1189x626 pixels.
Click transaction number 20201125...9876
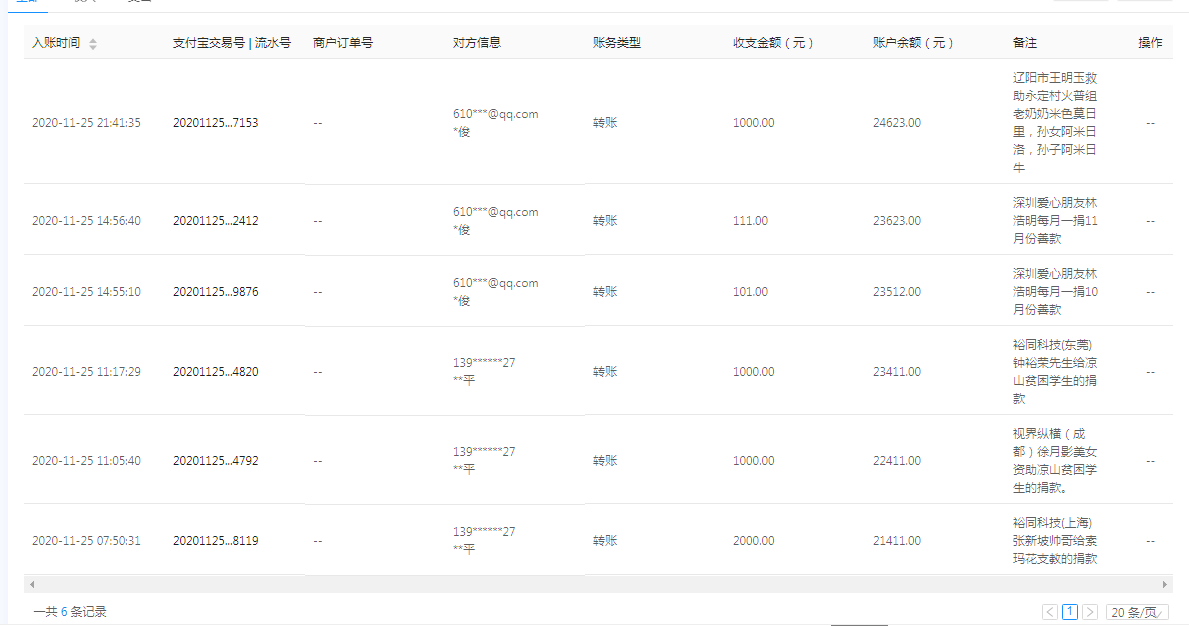tap(215, 292)
